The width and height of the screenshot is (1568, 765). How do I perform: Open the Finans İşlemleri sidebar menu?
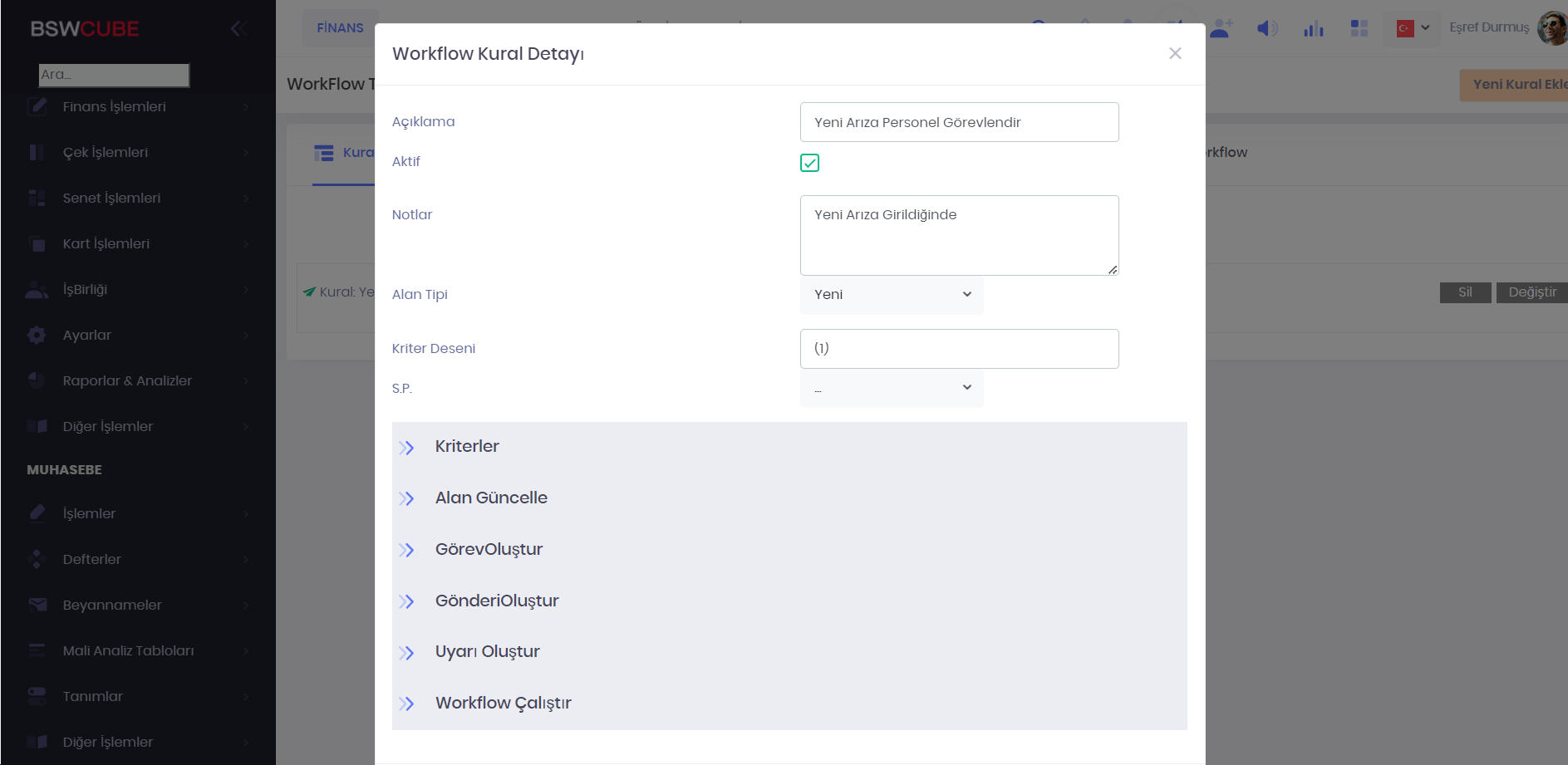coord(114,106)
